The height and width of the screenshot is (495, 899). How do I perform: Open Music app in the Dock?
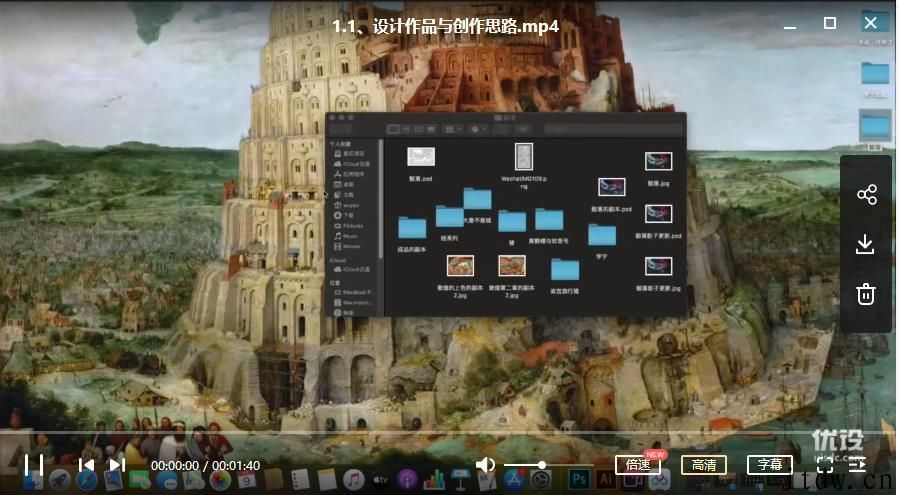[x=354, y=480]
